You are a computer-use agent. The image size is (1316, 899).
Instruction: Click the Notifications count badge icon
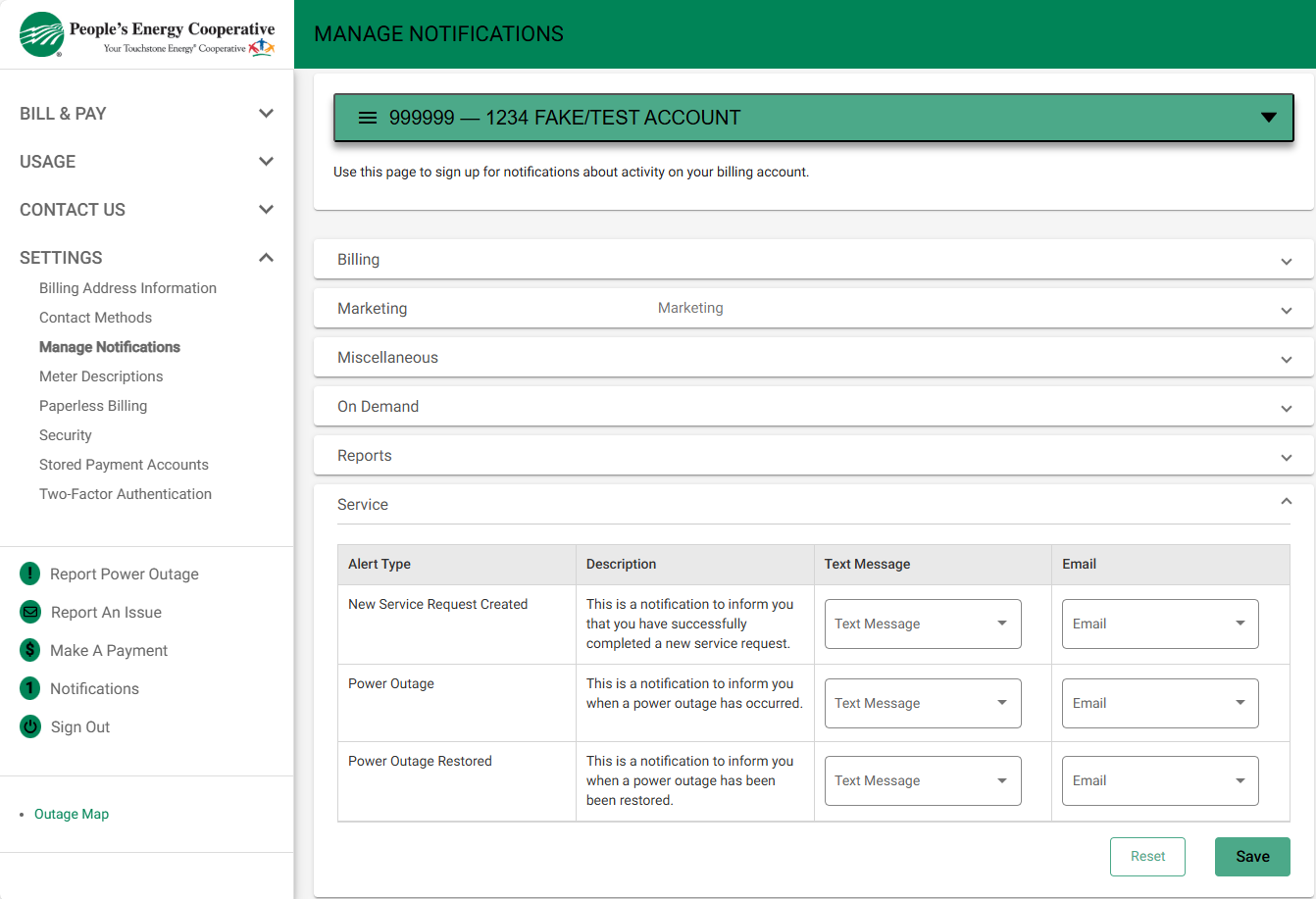[30, 688]
